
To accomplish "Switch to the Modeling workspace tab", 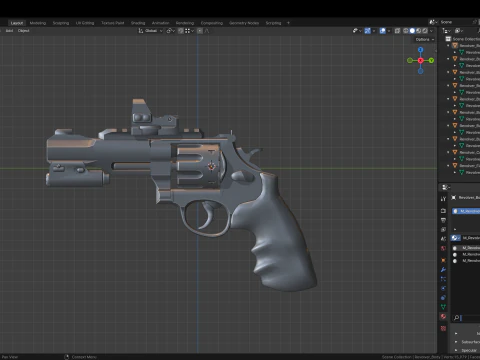I will [x=38, y=23].
